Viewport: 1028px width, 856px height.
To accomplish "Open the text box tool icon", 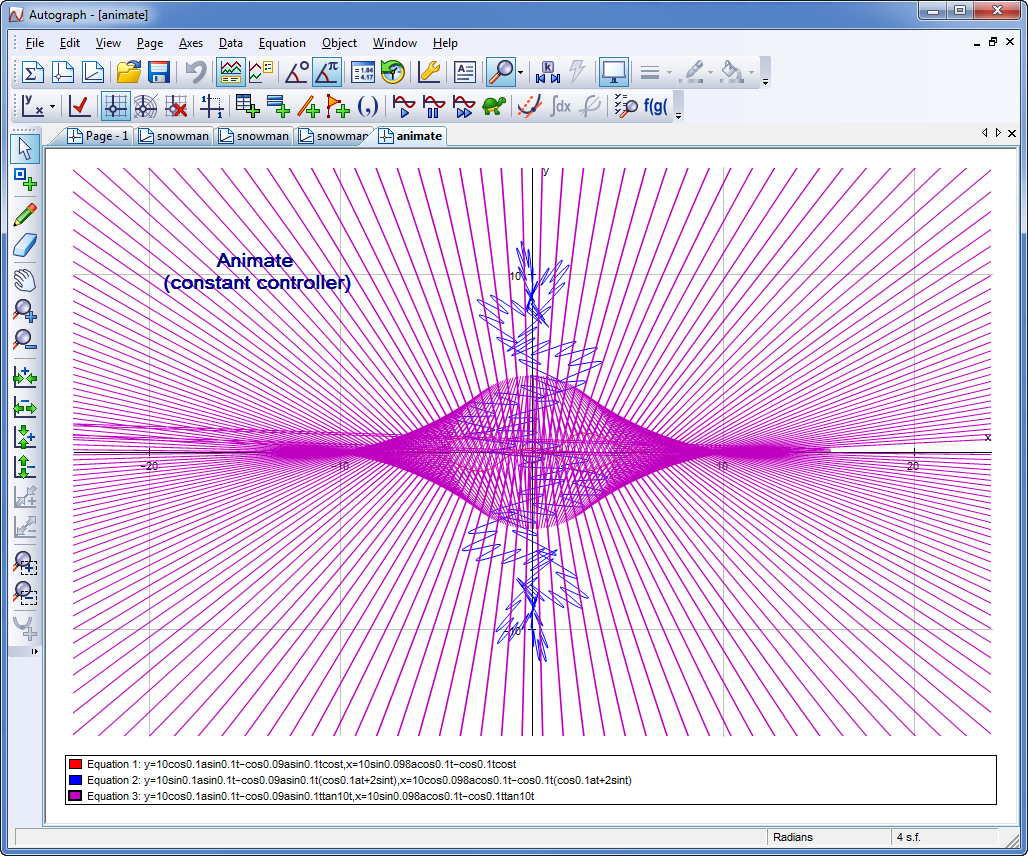I will [464, 72].
